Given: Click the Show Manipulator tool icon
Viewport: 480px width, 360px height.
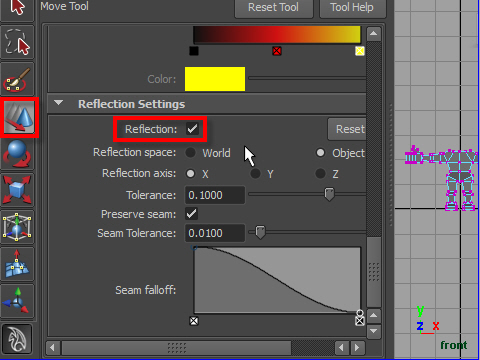Looking at the screenshot, I should point(17,301).
